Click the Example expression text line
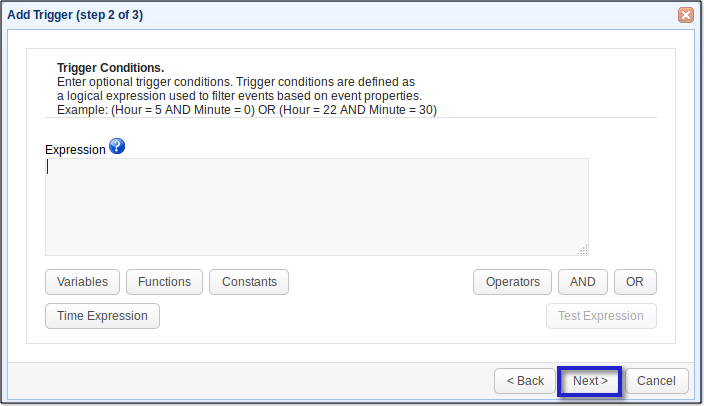This screenshot has width=704, height=406. (247, 109)
